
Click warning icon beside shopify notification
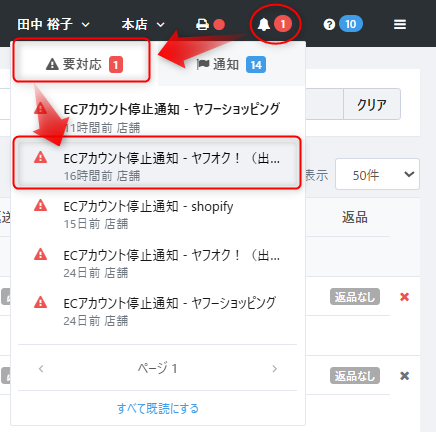tap(40, 206)
